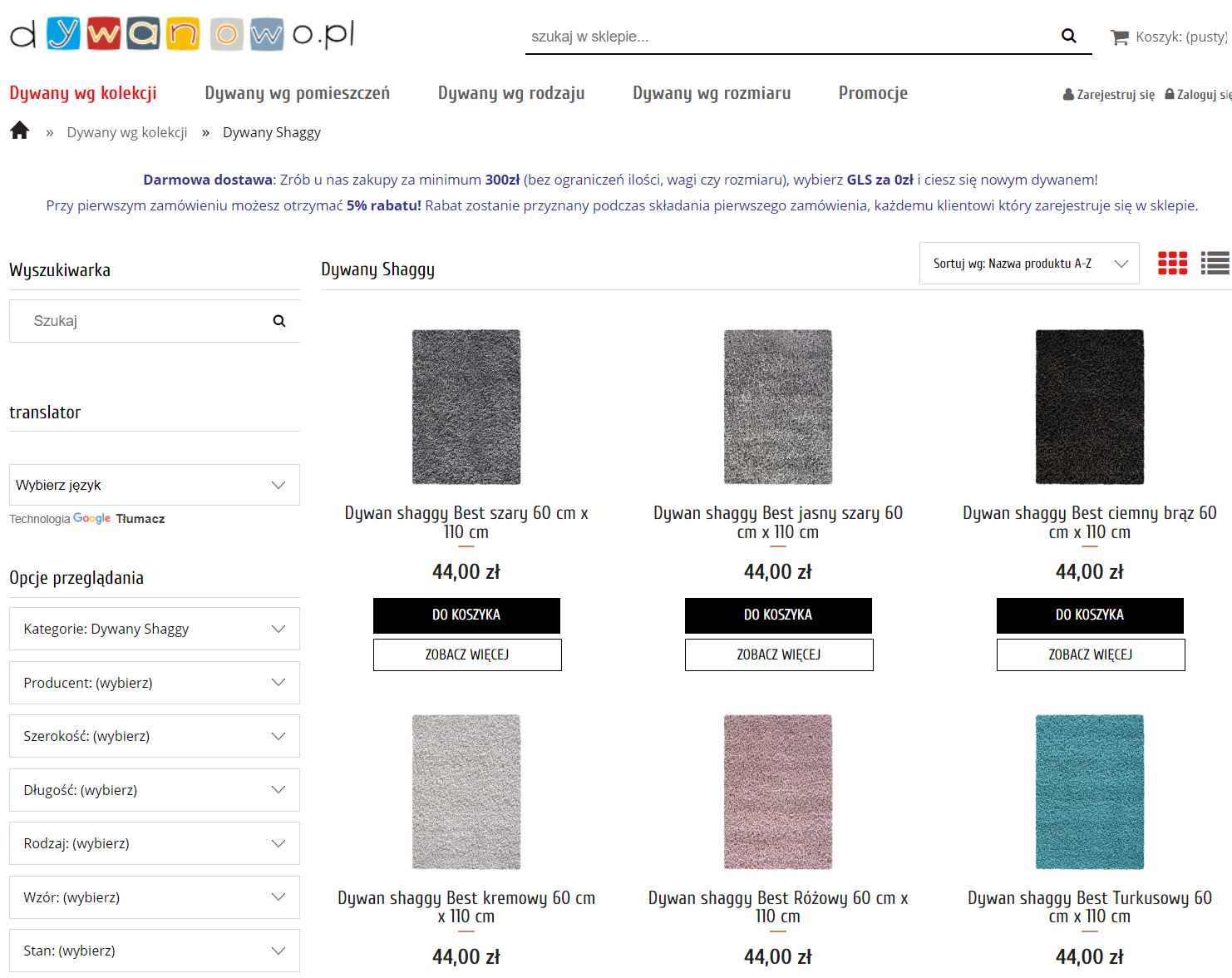1232x978 pixels.
Task: Switch to grid view layout
Action: (1172, 264)
